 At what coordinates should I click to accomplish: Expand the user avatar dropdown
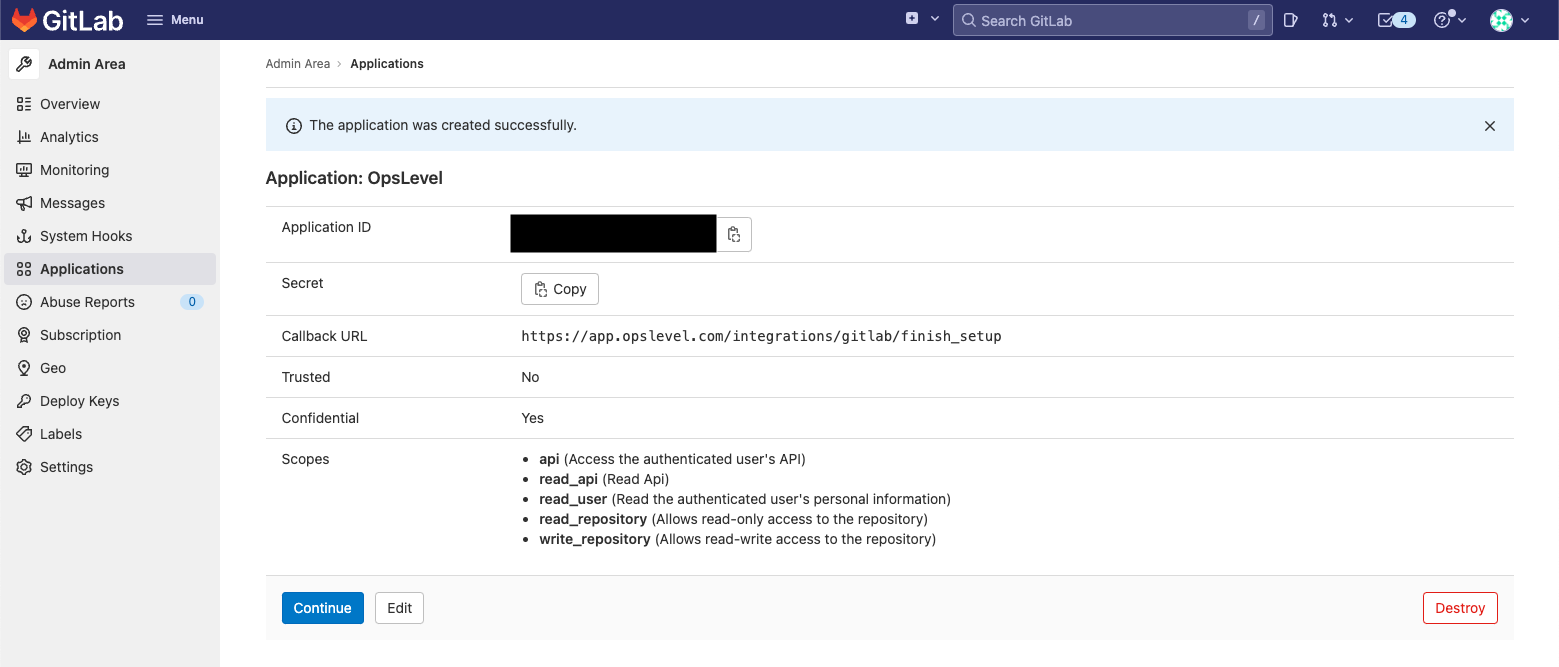tap(1510, 20)
